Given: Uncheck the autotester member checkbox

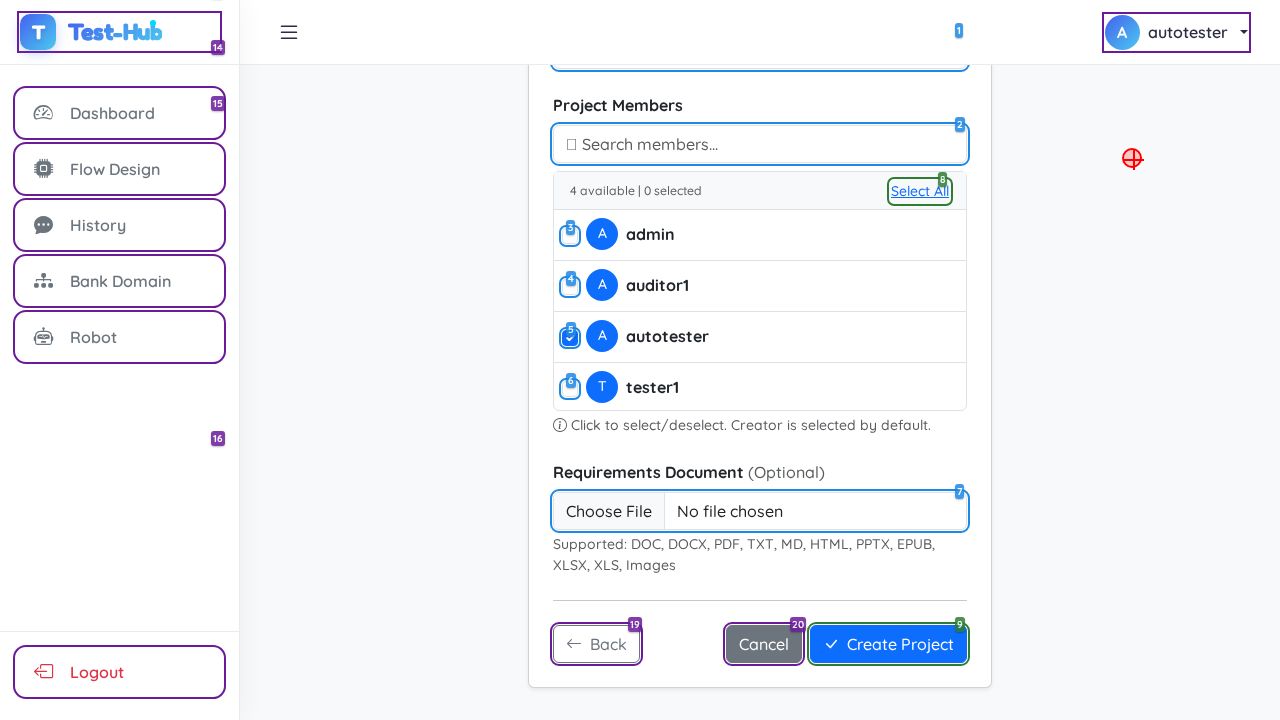Looking at the screenshot, I should click(x=570, y=338).
